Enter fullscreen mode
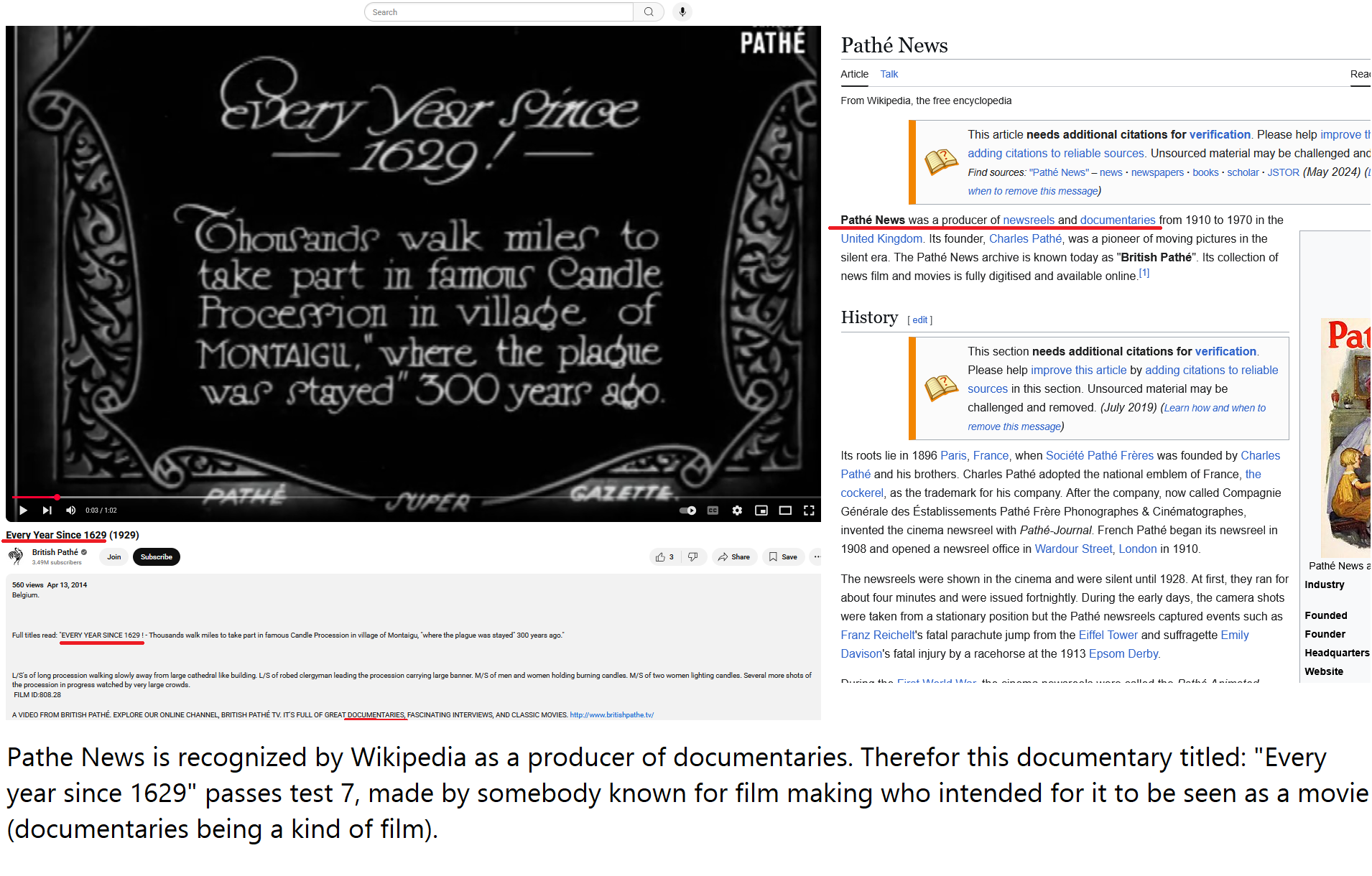The image size is (1372, 876). click(x=809, y=511)
